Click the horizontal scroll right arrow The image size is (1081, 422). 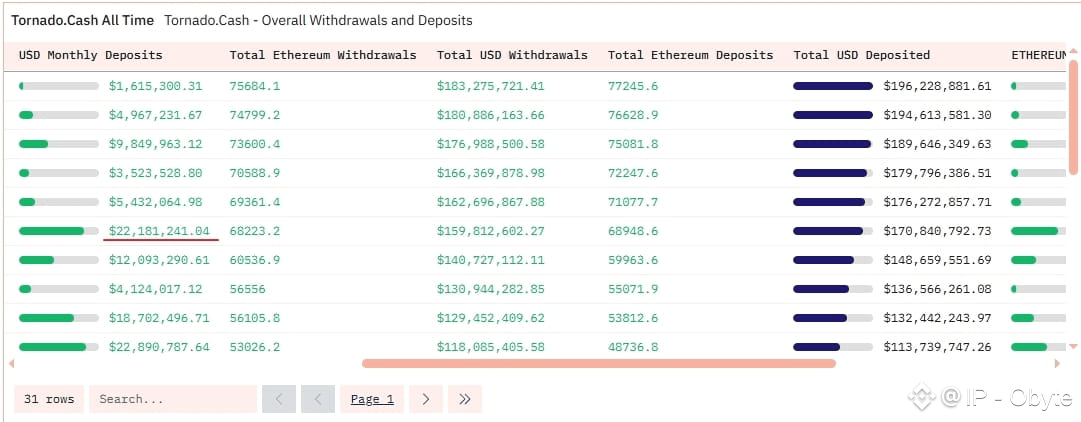(1058, 363)
